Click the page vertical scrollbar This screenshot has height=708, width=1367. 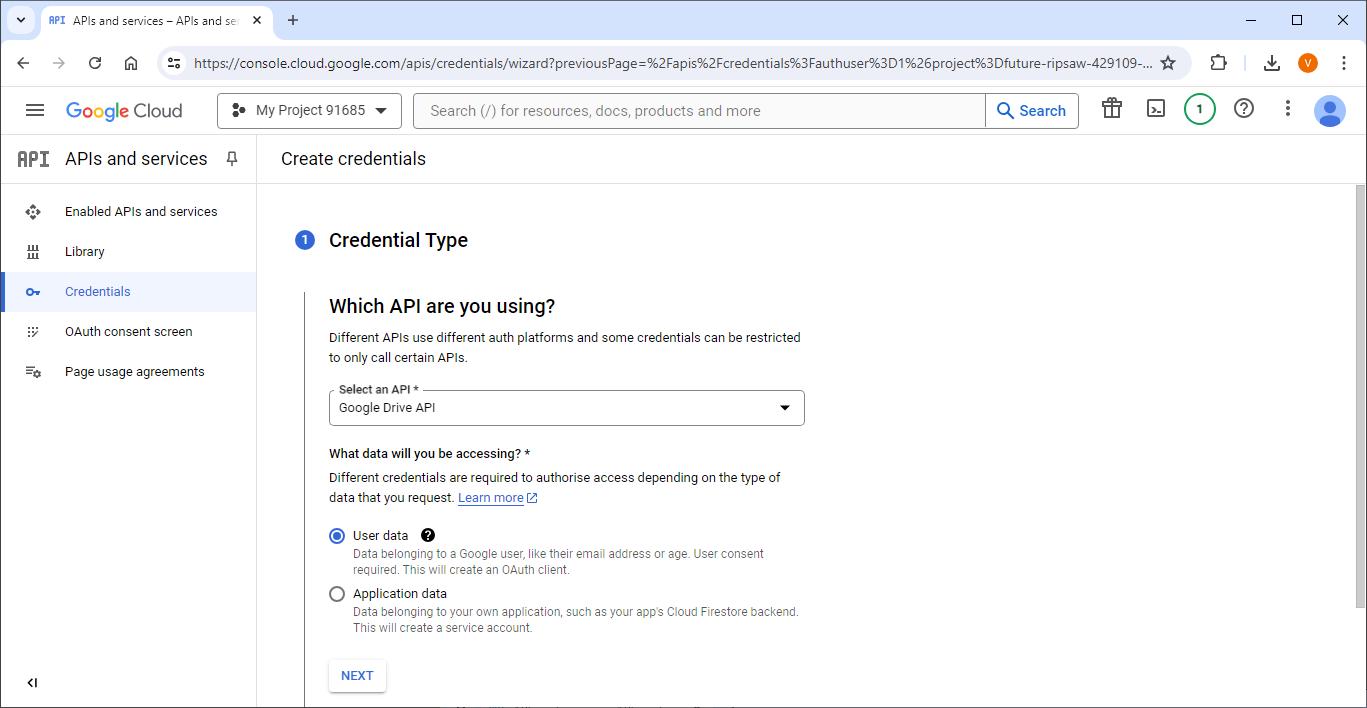[1361, 395]
